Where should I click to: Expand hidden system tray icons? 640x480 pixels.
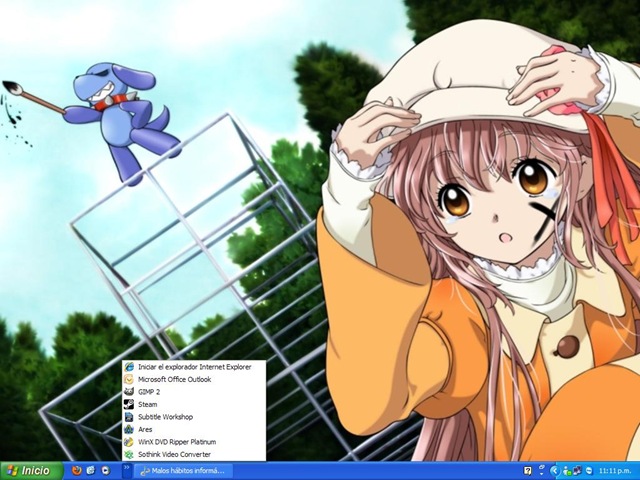coord(555,471)
